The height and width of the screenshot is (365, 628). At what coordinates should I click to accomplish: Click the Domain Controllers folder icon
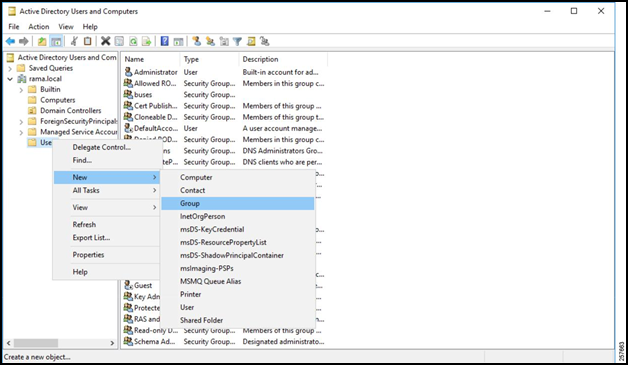tap(32, 110)
